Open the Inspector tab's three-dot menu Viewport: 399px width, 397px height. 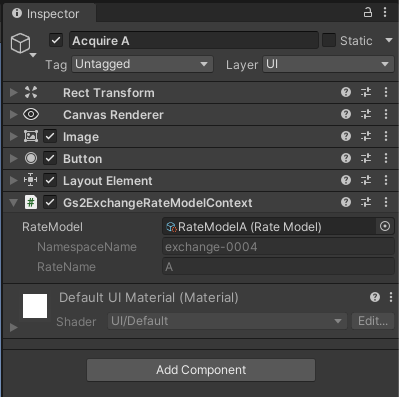pyautogui.click(x=385, y=12)
